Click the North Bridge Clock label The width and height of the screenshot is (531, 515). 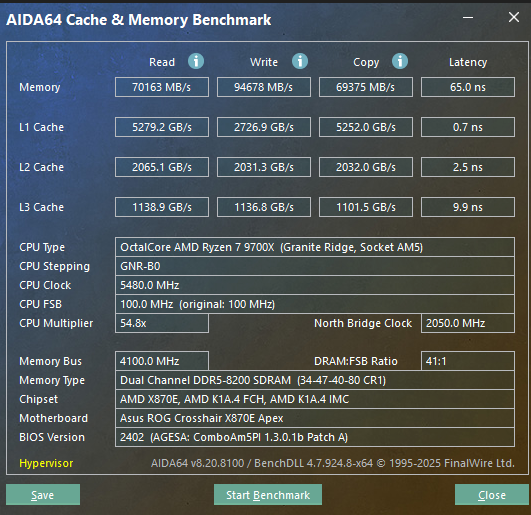pyautogui.click(x=363, y=323)
